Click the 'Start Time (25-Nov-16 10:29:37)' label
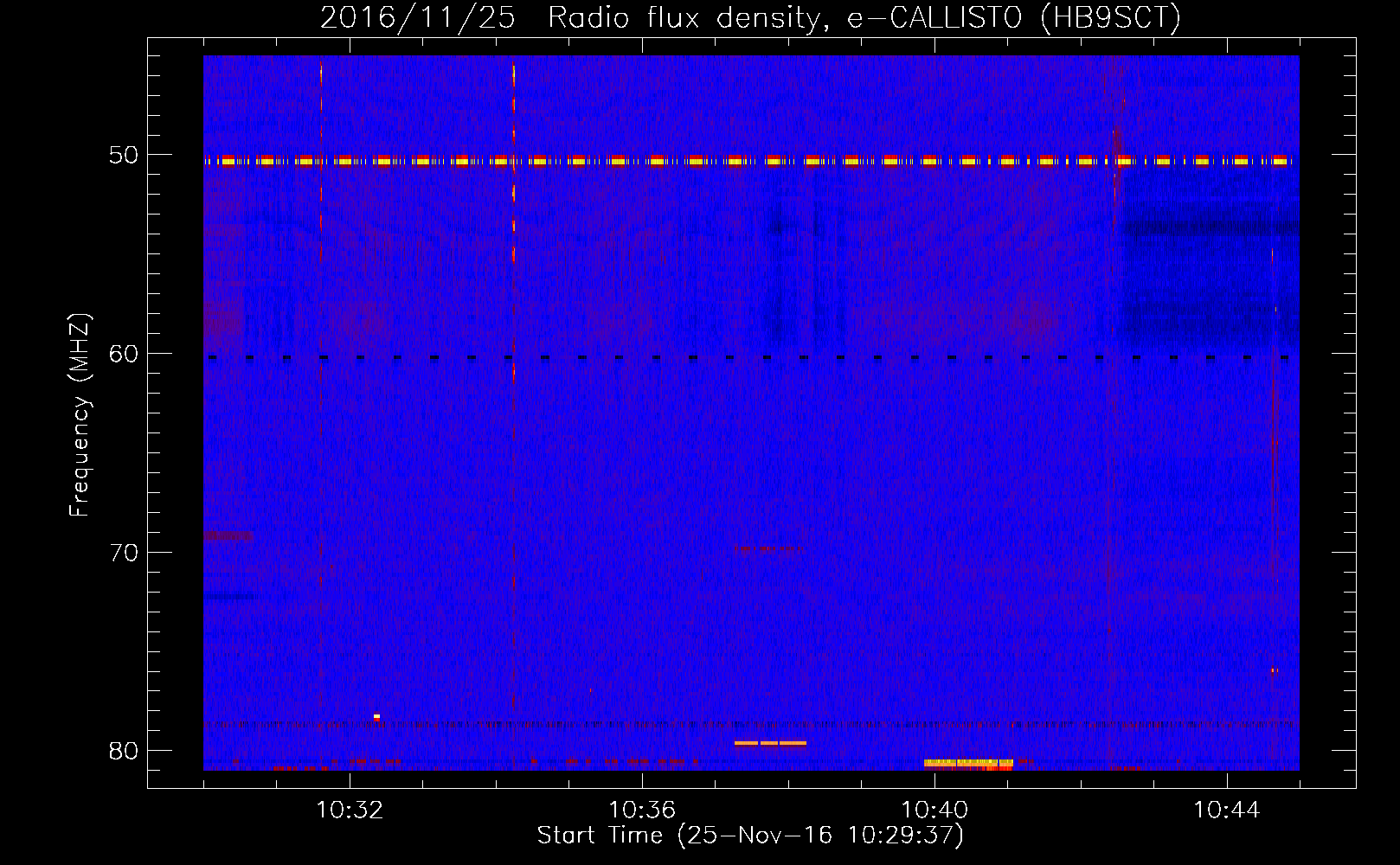The width and height of the screenshot is (1400, 865). [750, 836]
